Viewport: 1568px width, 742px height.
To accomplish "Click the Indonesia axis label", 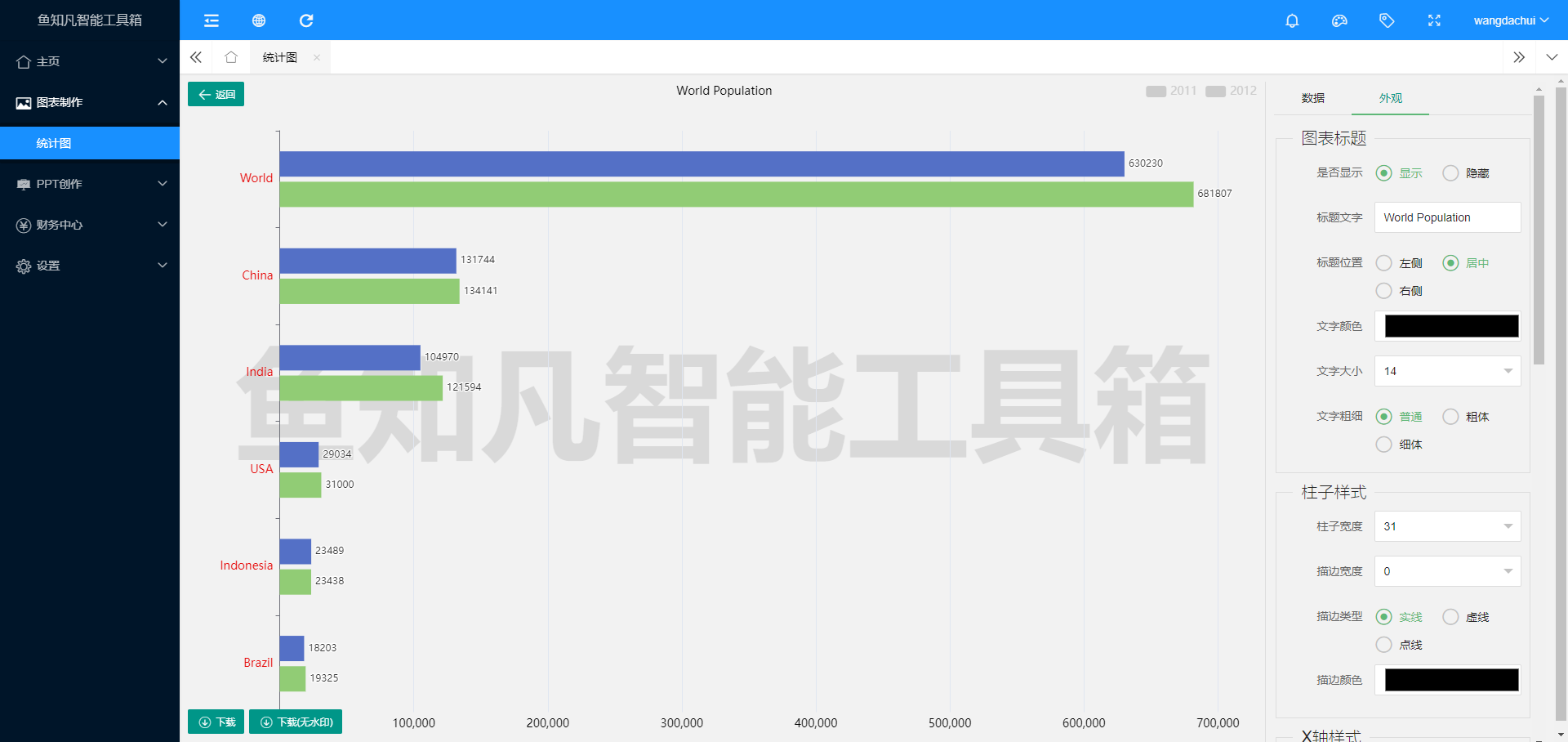I will [x=246, y=565].
